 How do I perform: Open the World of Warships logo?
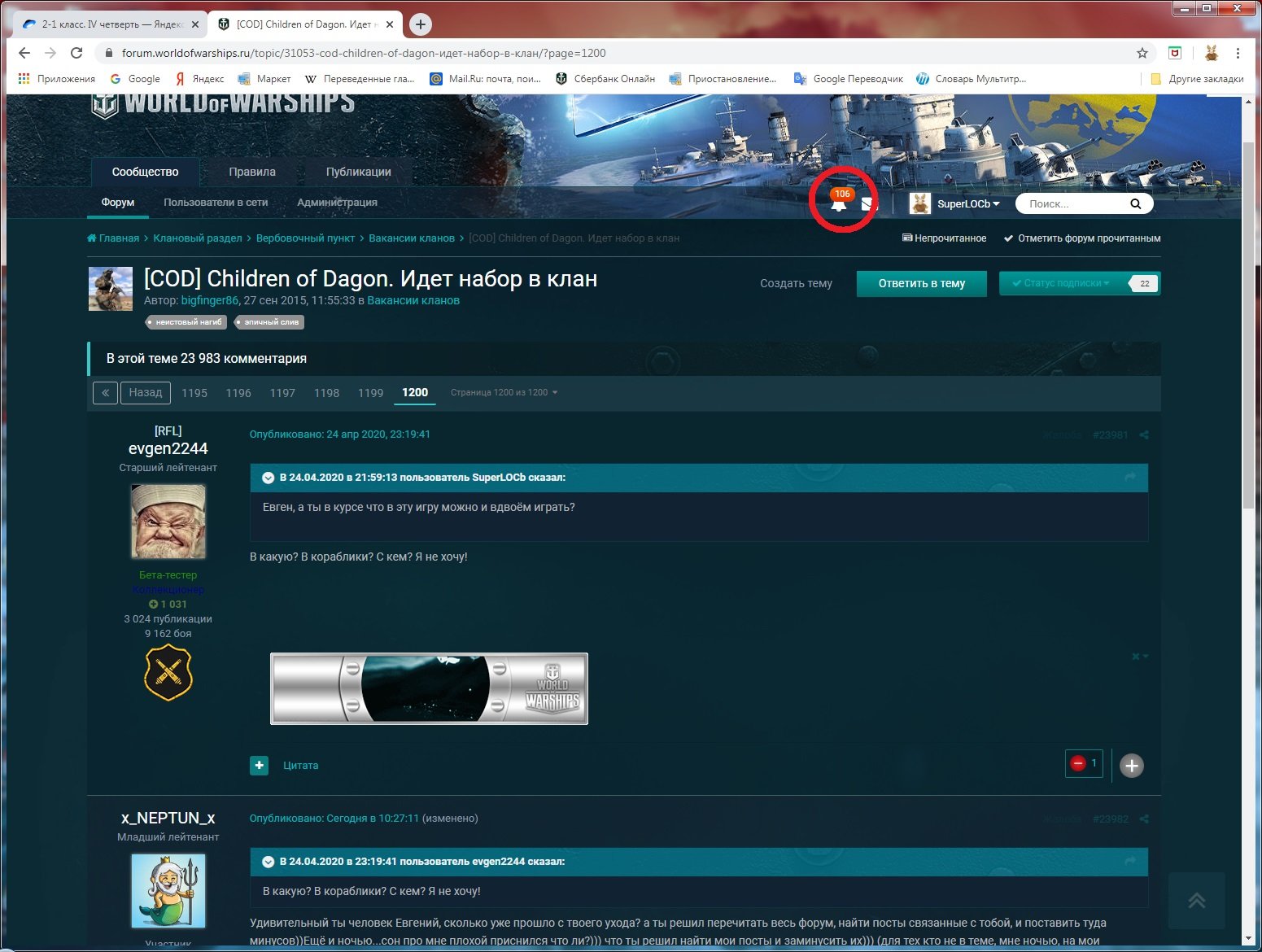pyautogui.click(x=223, y=104)
